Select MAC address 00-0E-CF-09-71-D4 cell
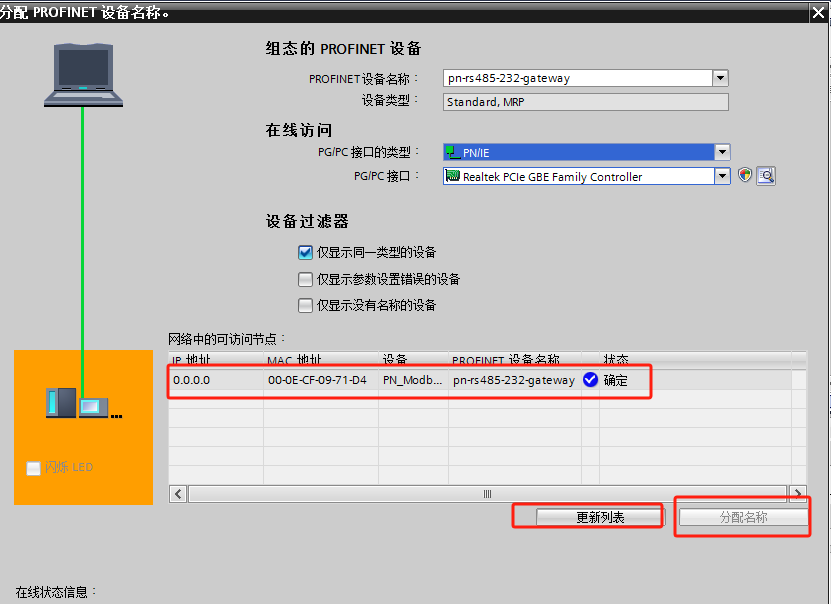831x604 pixels. coord(321,380)
